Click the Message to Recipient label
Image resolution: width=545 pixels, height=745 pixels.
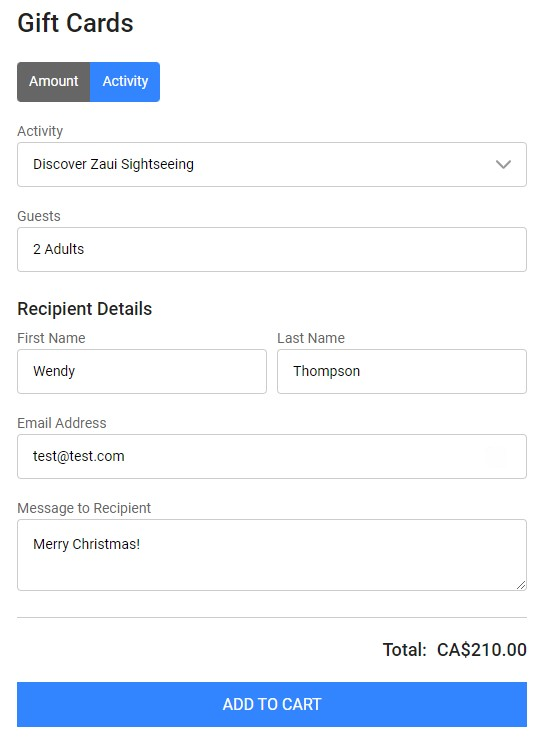pos(84,508)
